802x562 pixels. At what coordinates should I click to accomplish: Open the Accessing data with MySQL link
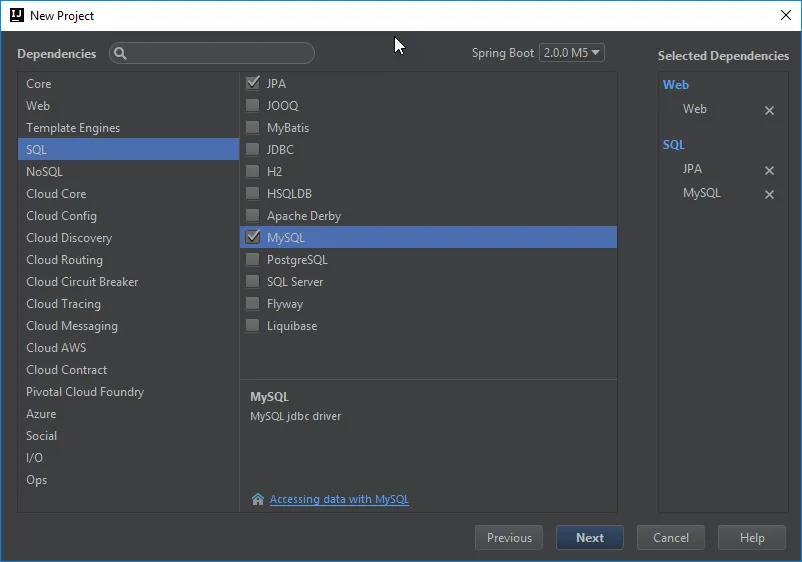(339, 499)
